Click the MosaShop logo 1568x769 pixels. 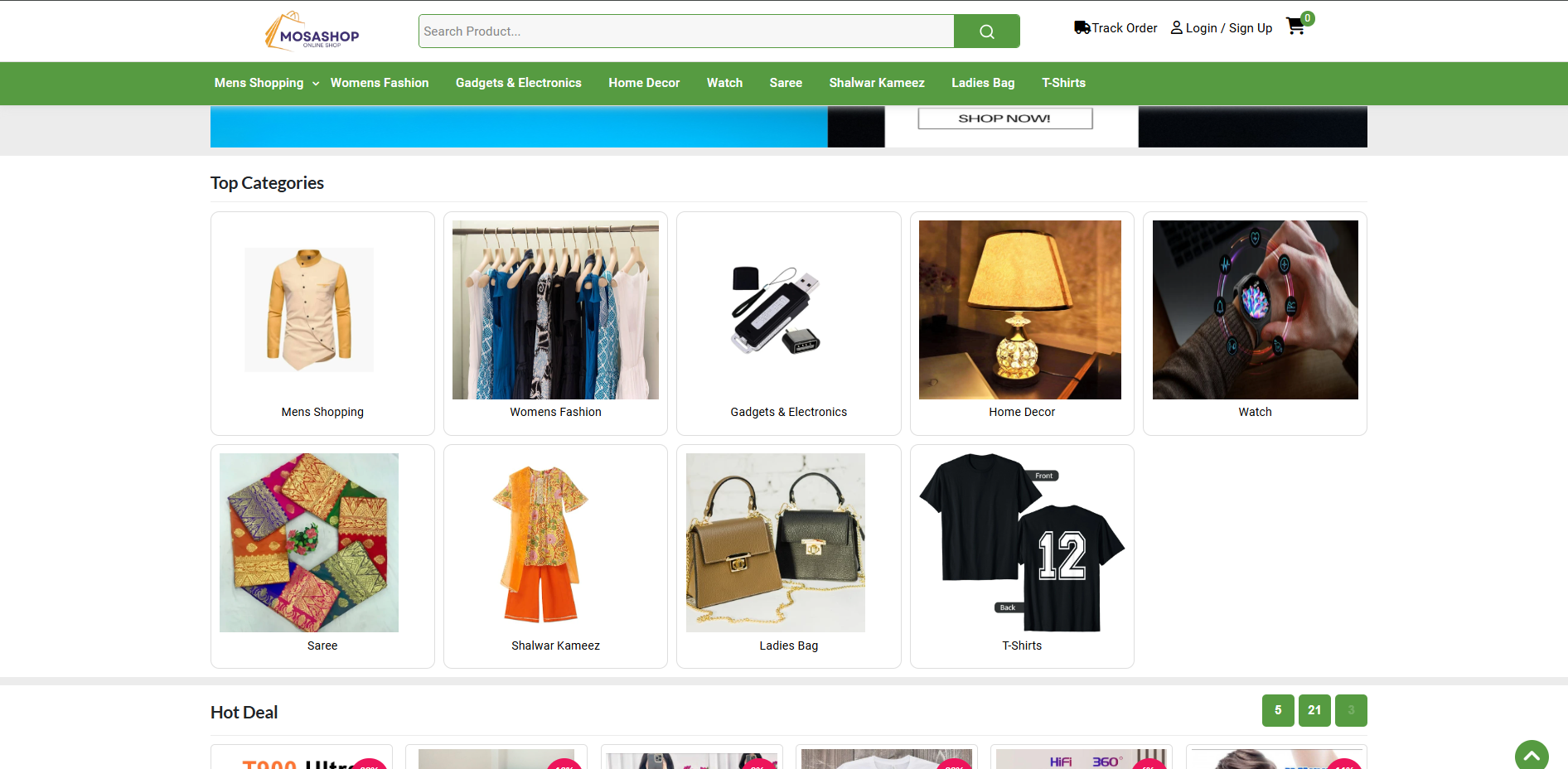(x=312, y=31)
